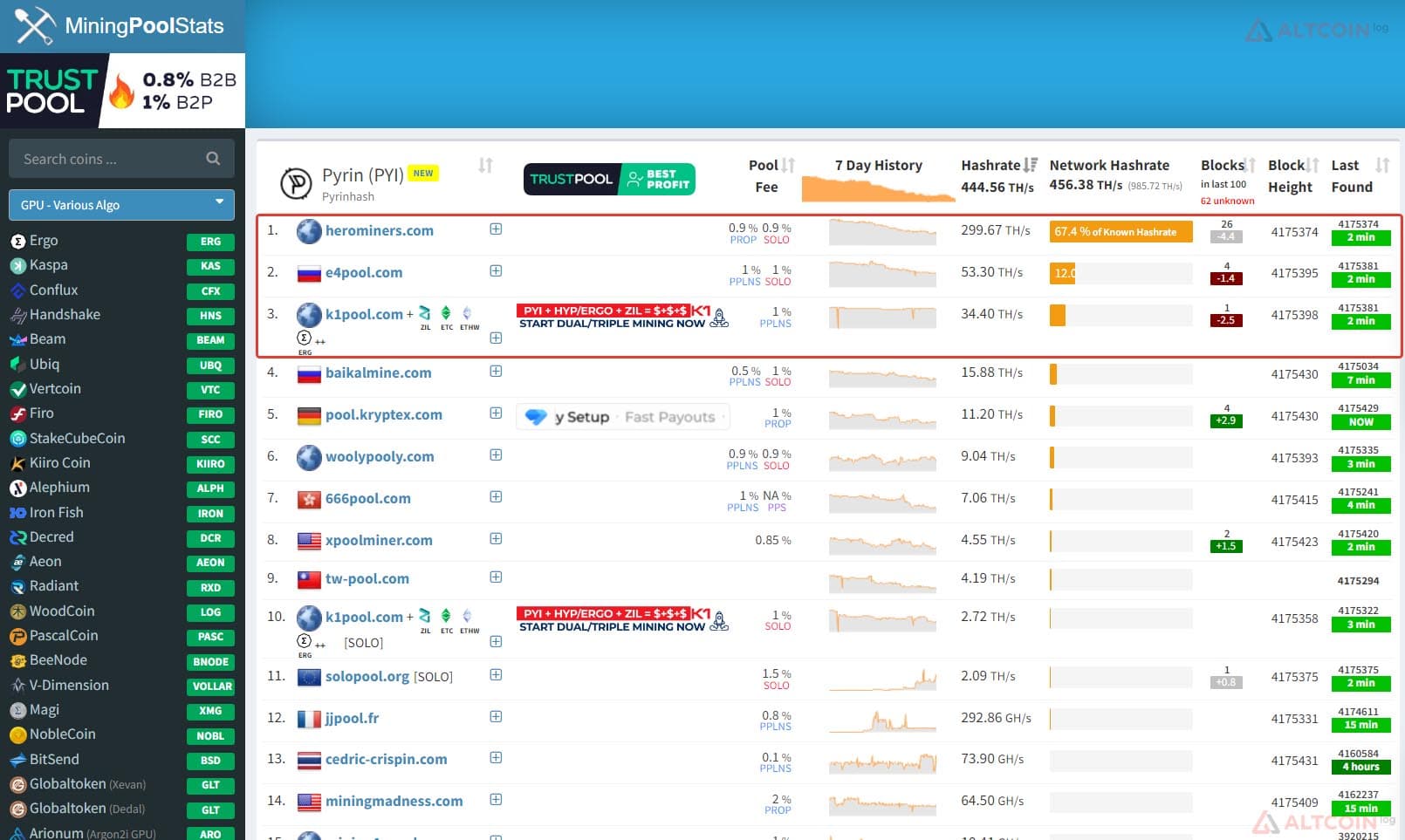Sort by Blocks column header
The image size is (1405, 840).
pyautogui.click(x=1250, y=165)
